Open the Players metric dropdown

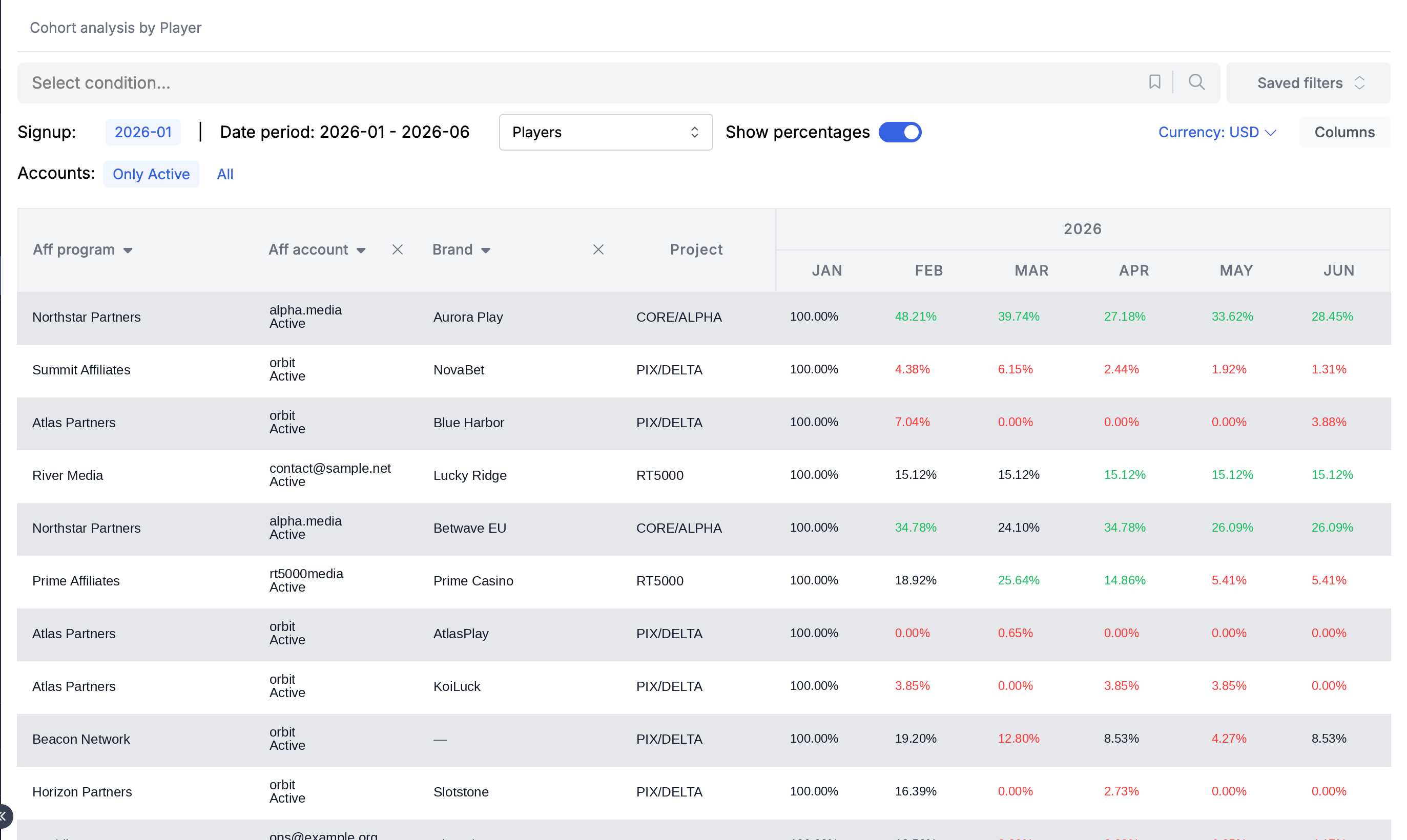[605, 132]
